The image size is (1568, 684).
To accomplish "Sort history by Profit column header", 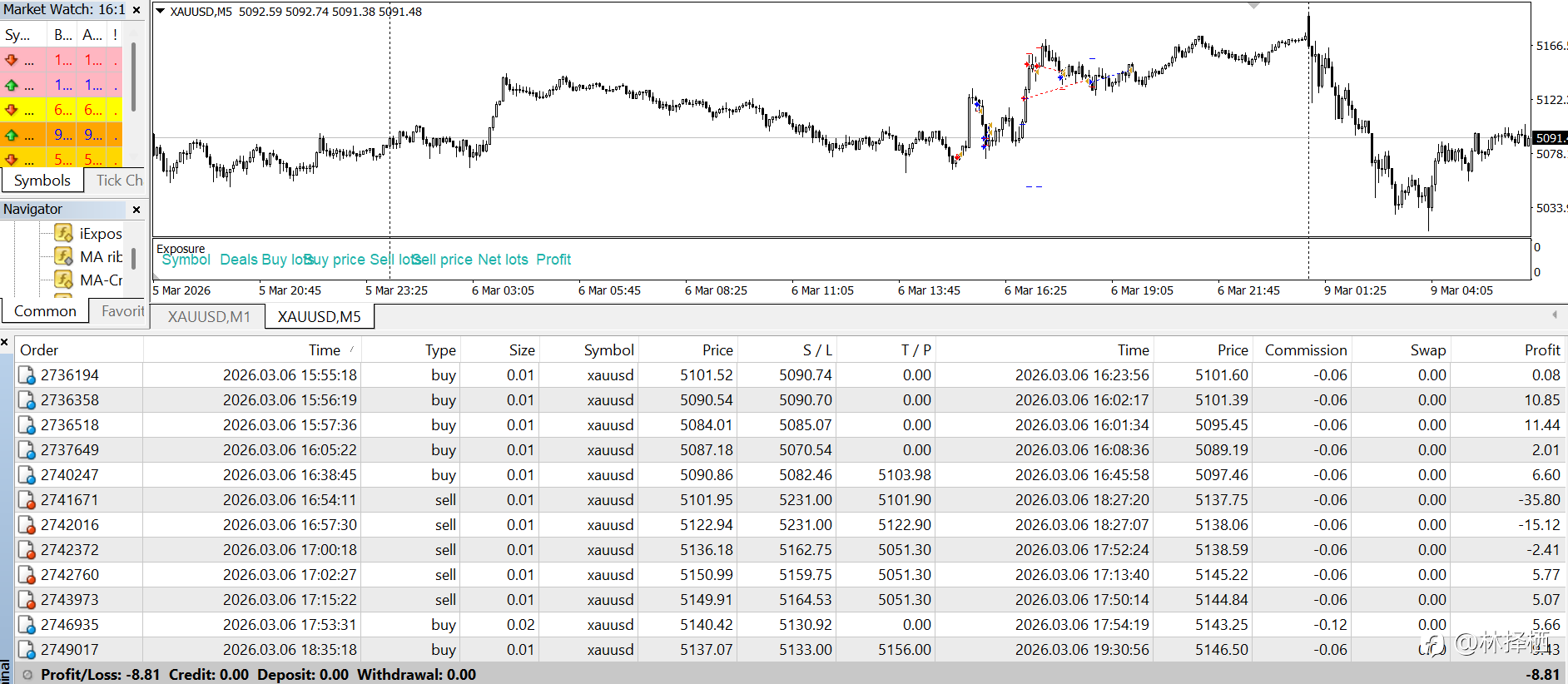I will point(1541,350).
